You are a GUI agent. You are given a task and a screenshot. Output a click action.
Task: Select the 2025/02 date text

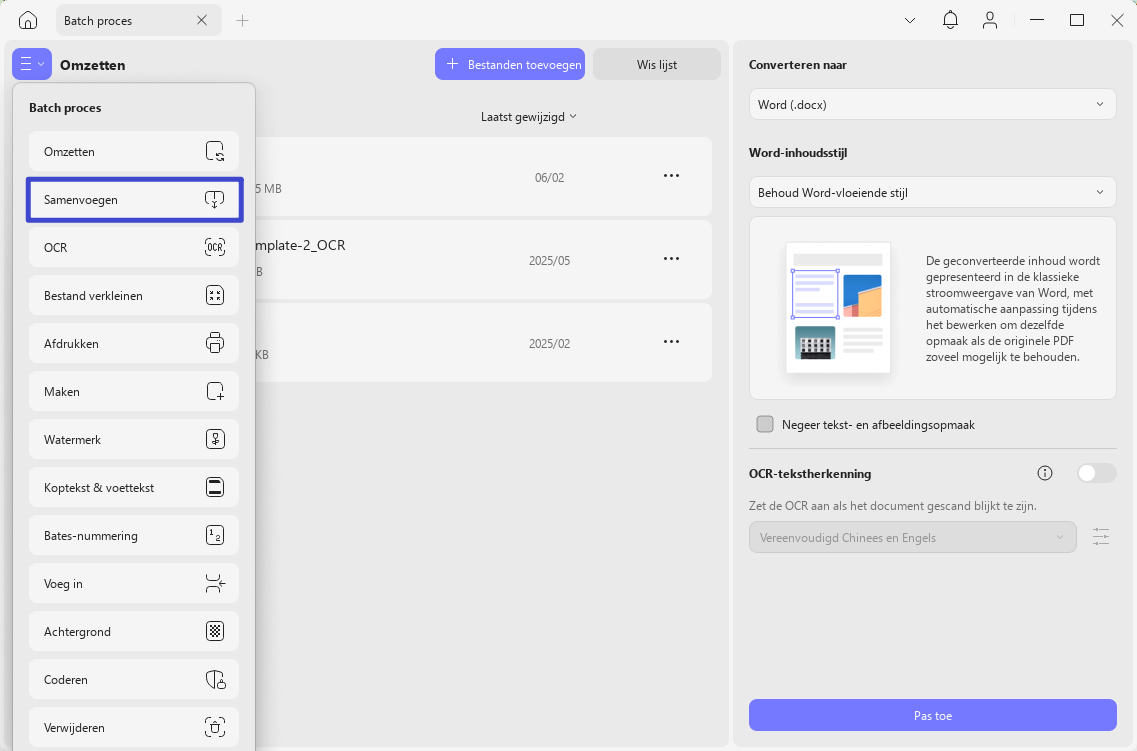pos(550,344)
